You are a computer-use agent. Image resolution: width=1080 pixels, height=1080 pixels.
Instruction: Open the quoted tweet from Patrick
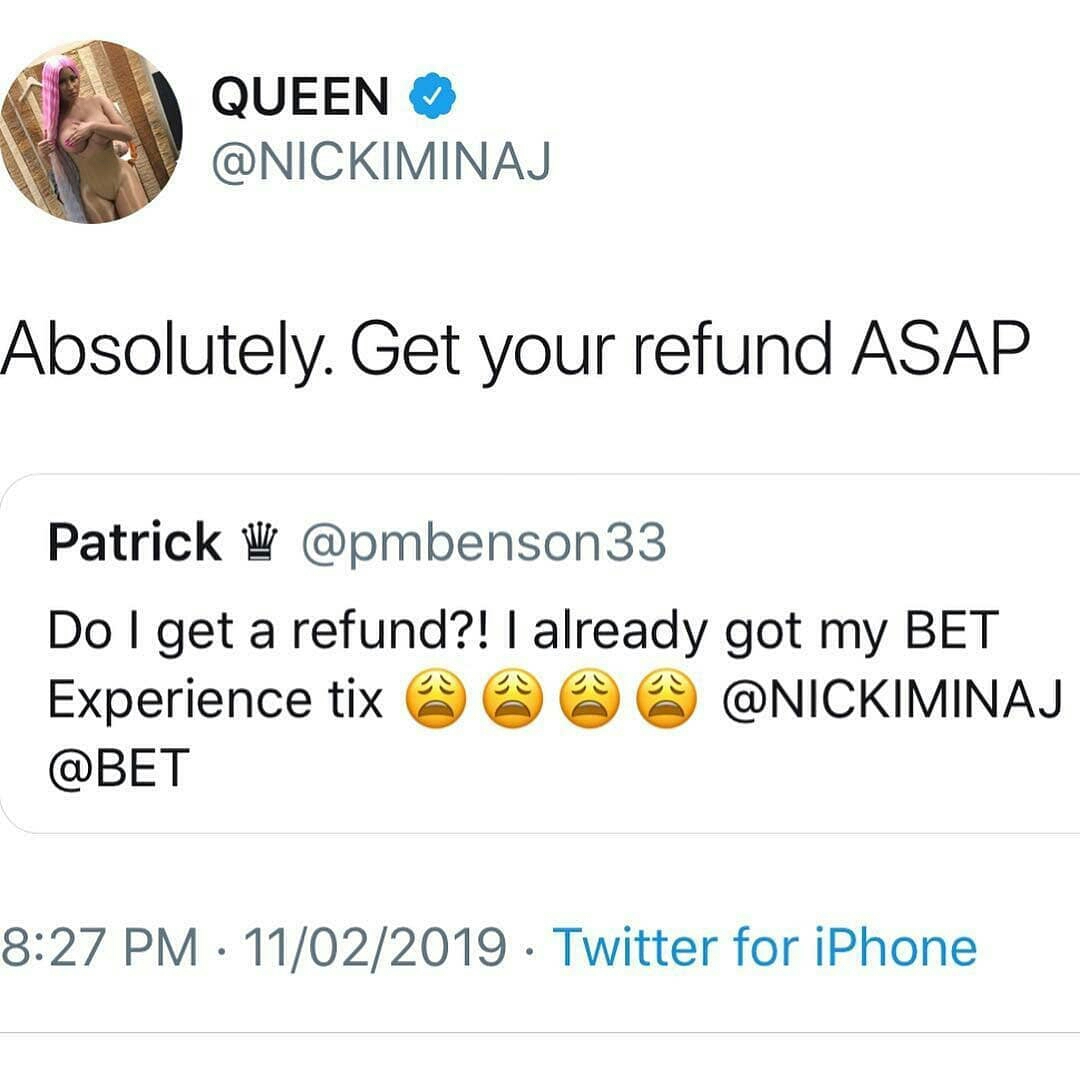pos(540,653)
